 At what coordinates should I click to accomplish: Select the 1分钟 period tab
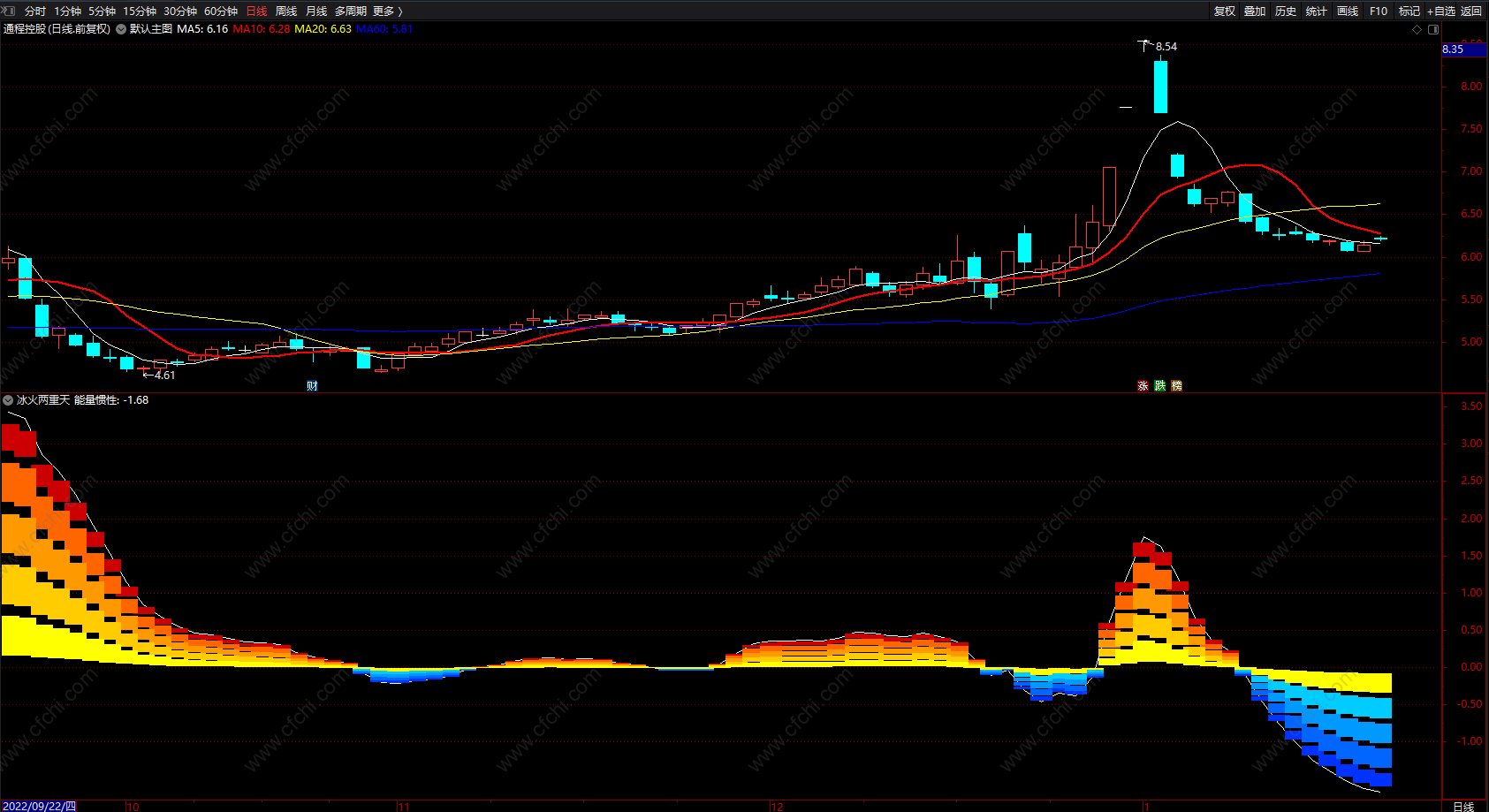[67, 11]
